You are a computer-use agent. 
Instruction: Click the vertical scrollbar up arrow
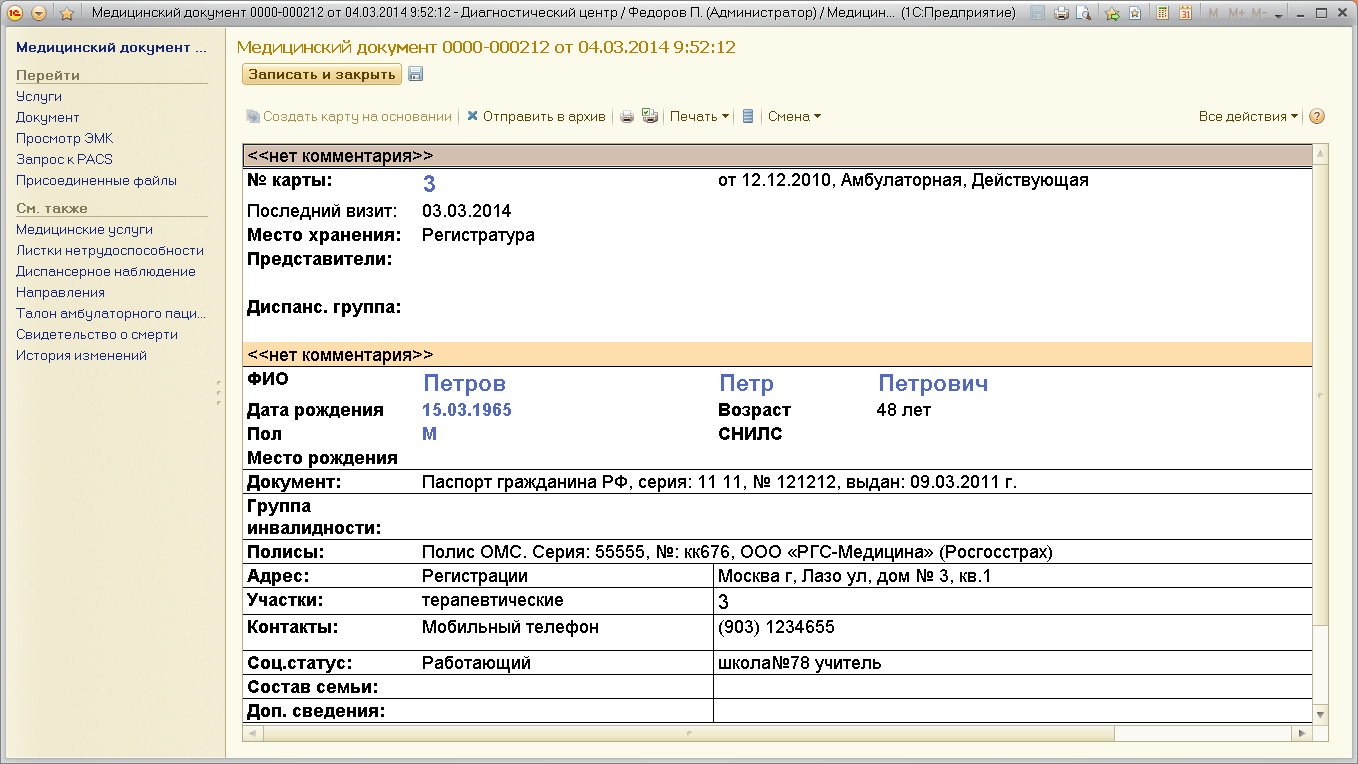point(1320,154)
